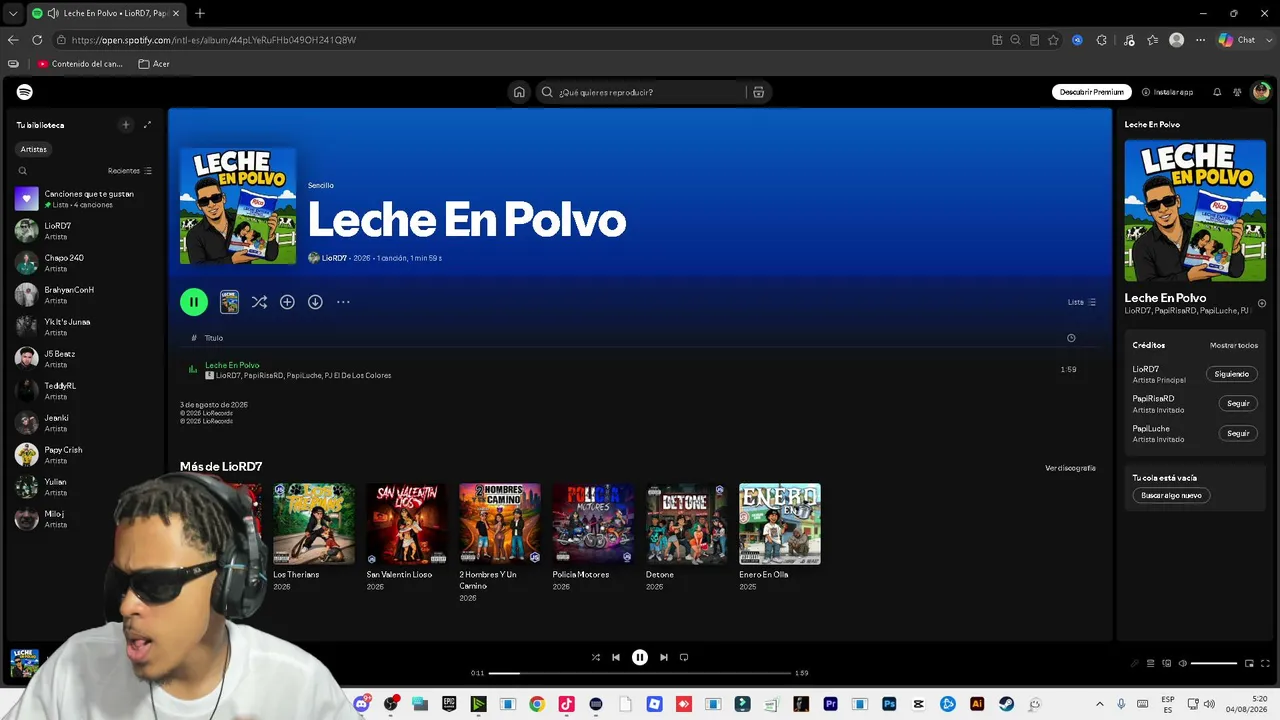Screen dimensions: 1280x720
Task: Select the Artistas filter chip
Action: pyautogui.click(x=33, y=149)
